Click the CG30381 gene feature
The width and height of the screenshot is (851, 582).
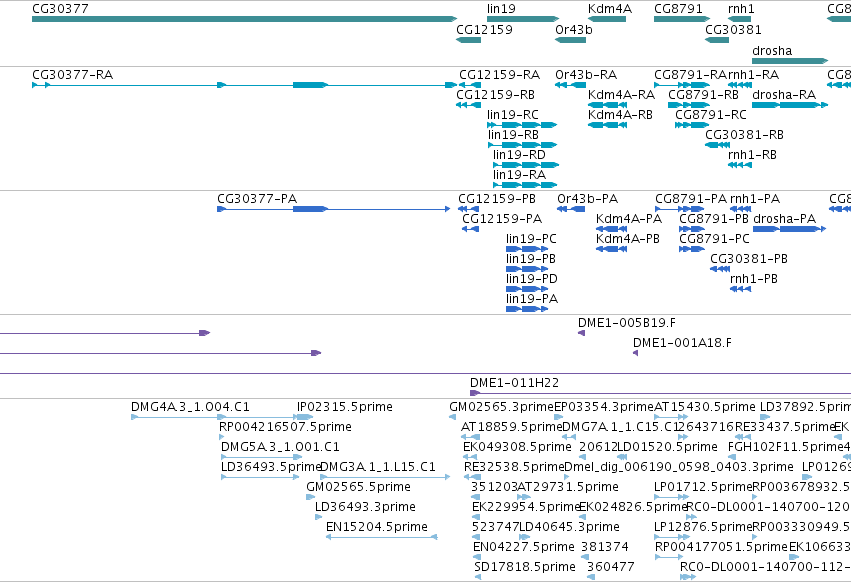[717, 40]
